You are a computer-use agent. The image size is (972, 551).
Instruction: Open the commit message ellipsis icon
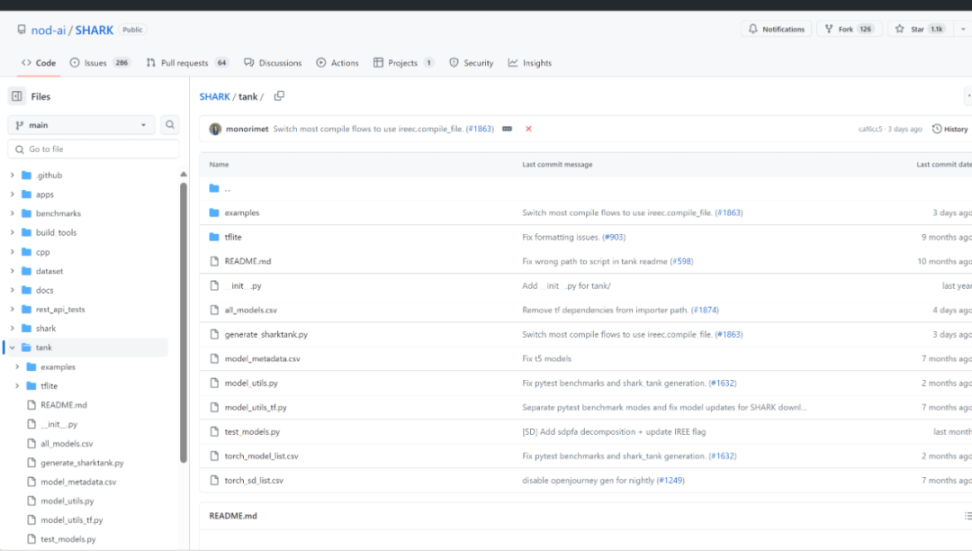pos(507,129)
